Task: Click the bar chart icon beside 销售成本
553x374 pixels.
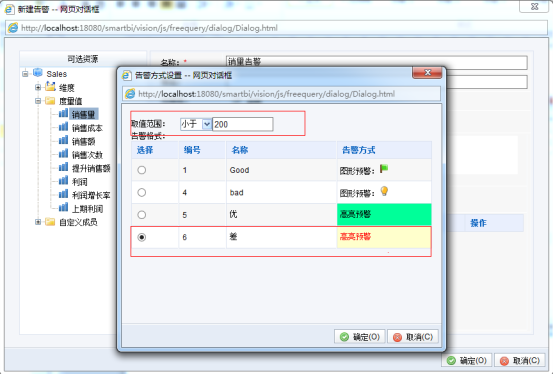Action: pos(63,127)
